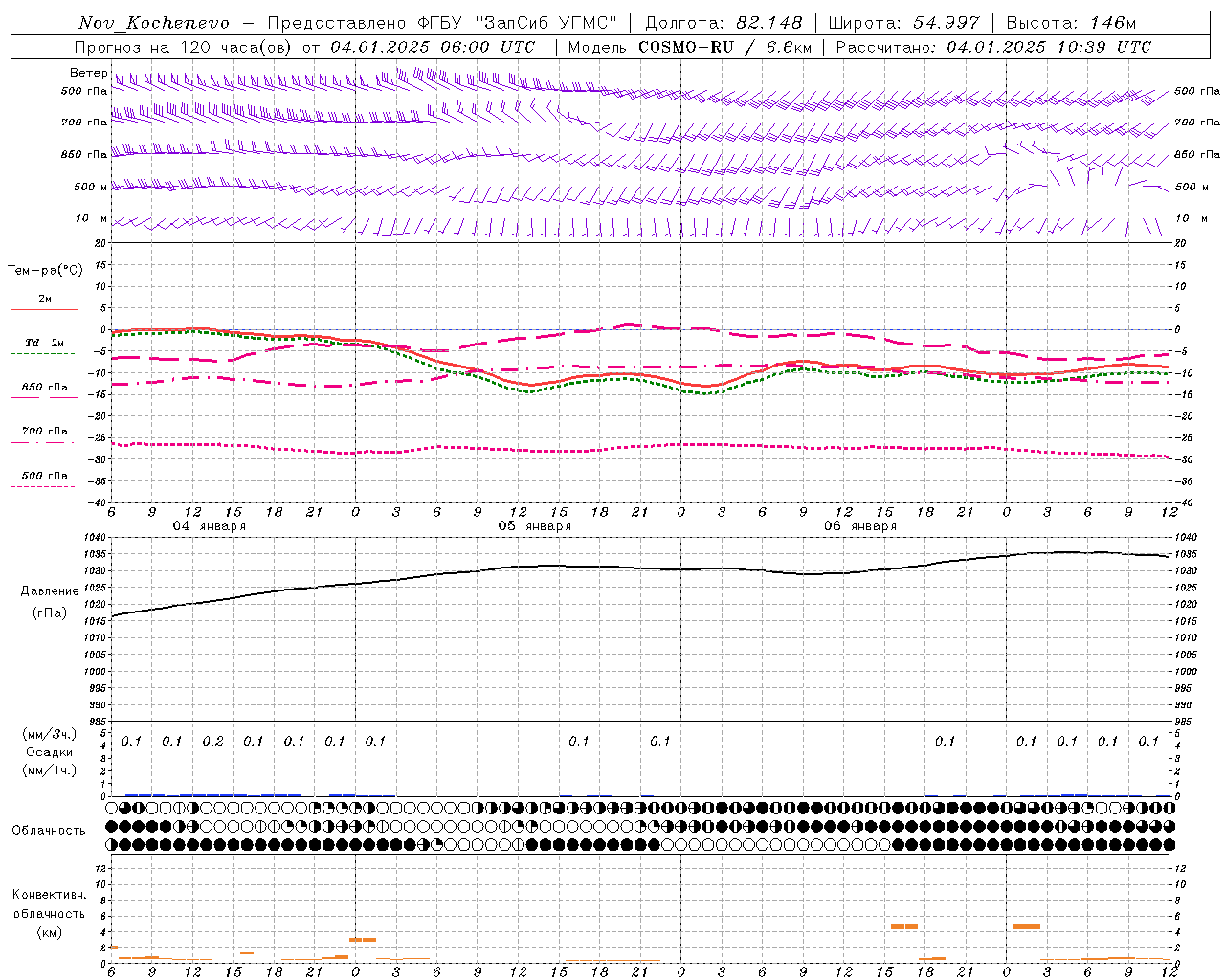Click the model name "COSMO-RU / 6.6км"
The width and height of the screenshot is (1225, 980).
click(724, 47)
